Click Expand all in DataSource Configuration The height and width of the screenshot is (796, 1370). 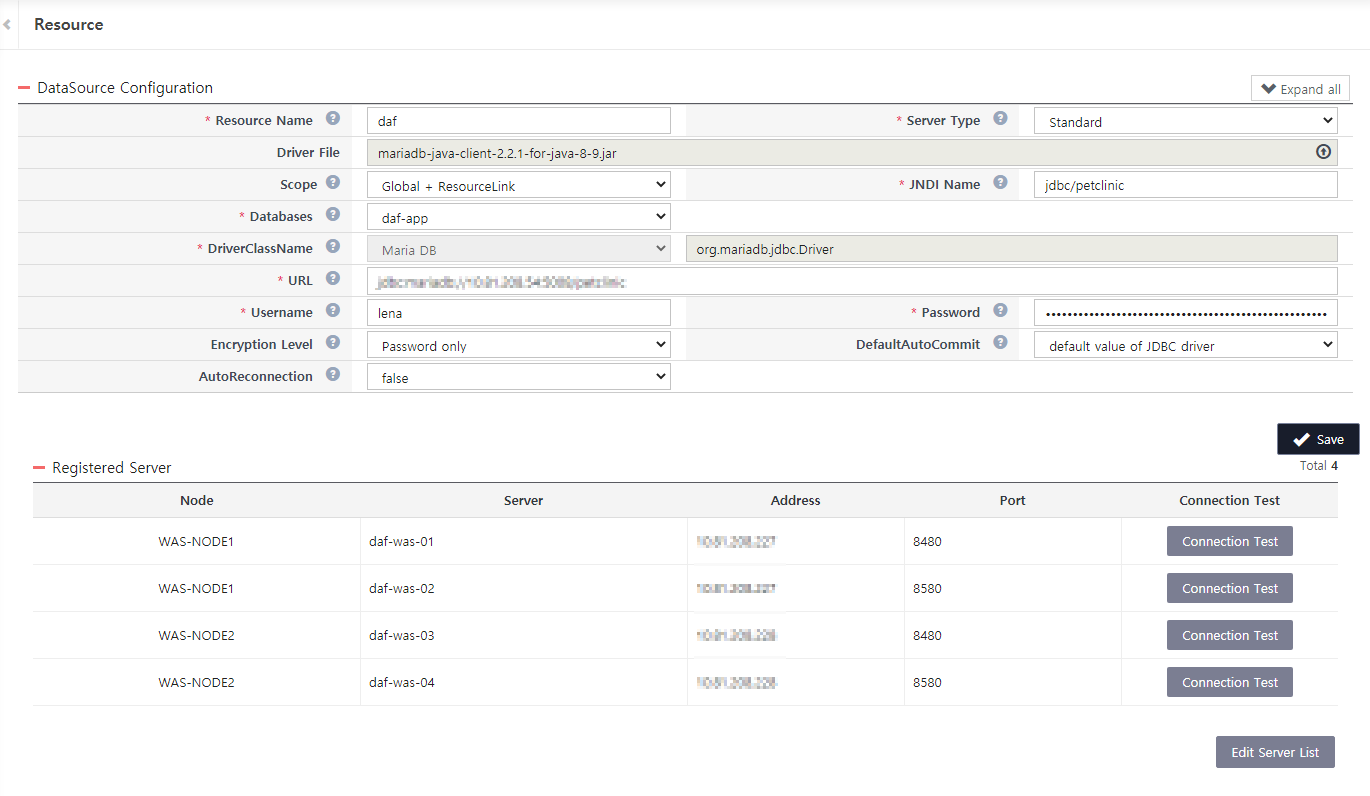pos(1300,88)
